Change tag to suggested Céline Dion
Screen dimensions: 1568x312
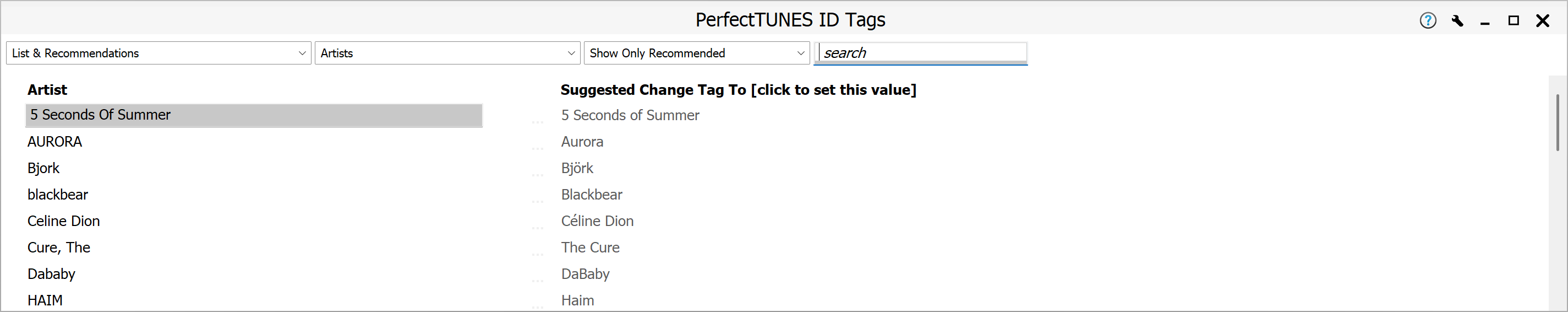point(597,221)
